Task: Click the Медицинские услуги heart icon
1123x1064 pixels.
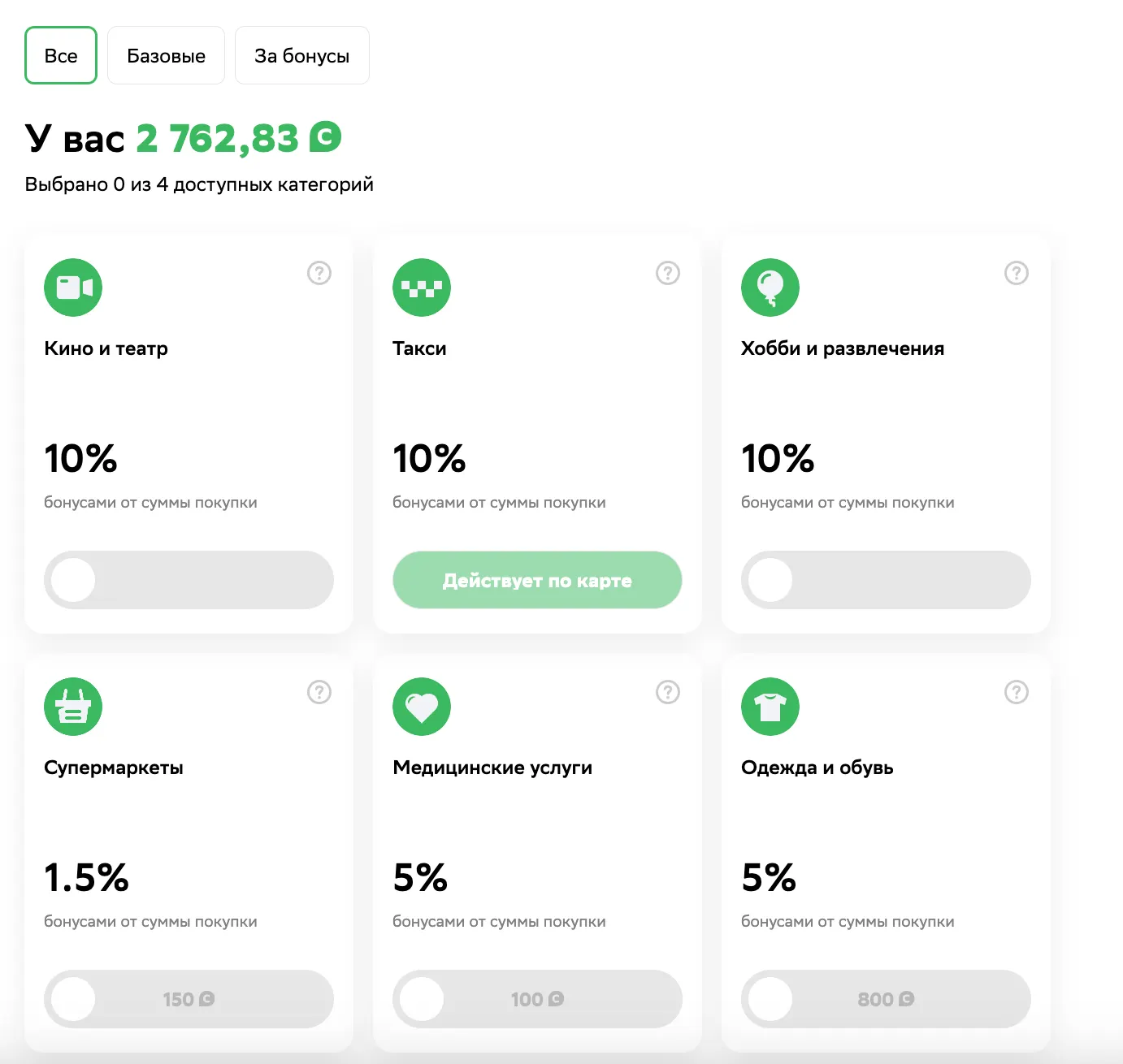Action: coord(422,707)
